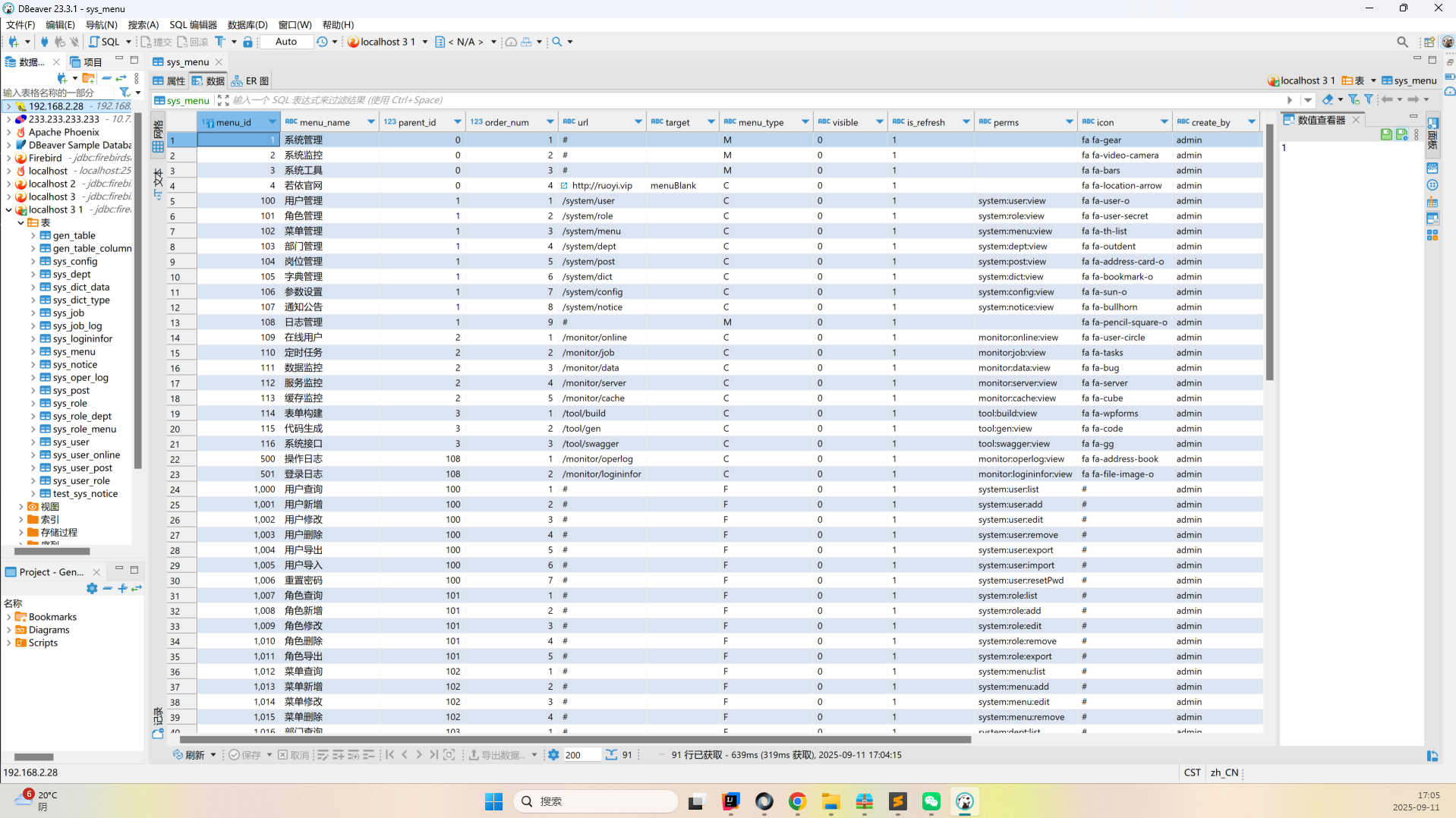
Task: Click the dashboard gauge icon in toolbar
Action: point(511,42)
